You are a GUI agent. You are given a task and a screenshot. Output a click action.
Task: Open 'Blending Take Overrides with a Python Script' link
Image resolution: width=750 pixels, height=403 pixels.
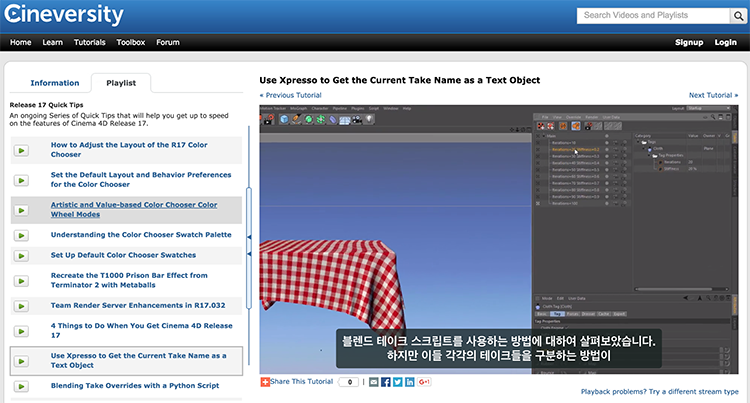[x=135, y=386]
